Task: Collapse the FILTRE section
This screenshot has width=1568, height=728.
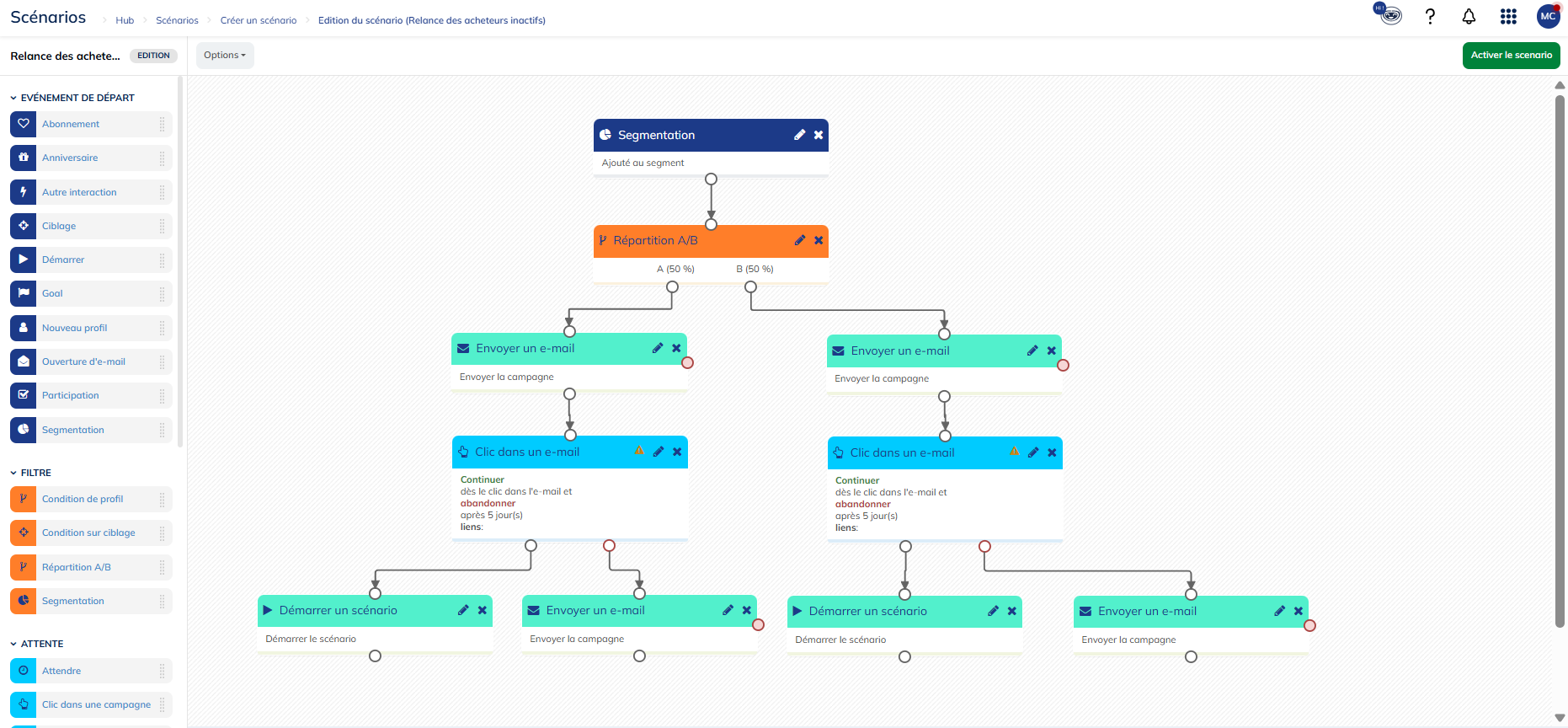Action: [x=13, y=473]
